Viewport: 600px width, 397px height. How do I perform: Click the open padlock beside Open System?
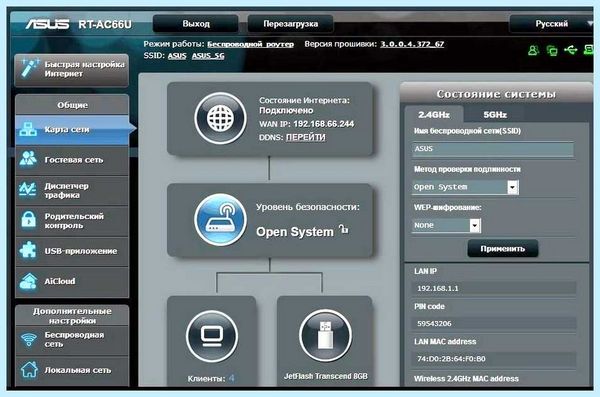pos(344,229)
